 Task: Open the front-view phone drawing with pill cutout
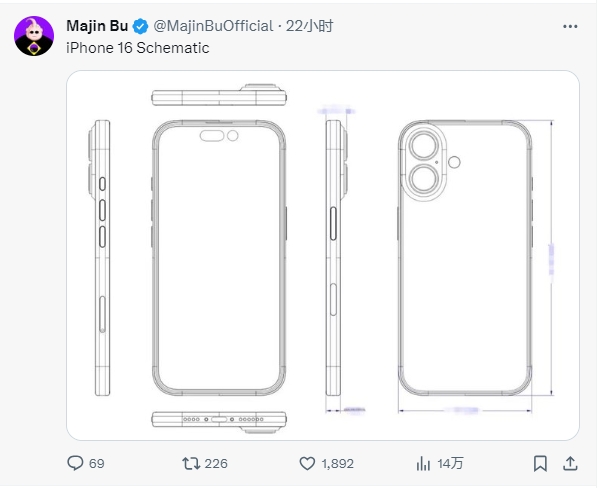[x=217, y=259]
